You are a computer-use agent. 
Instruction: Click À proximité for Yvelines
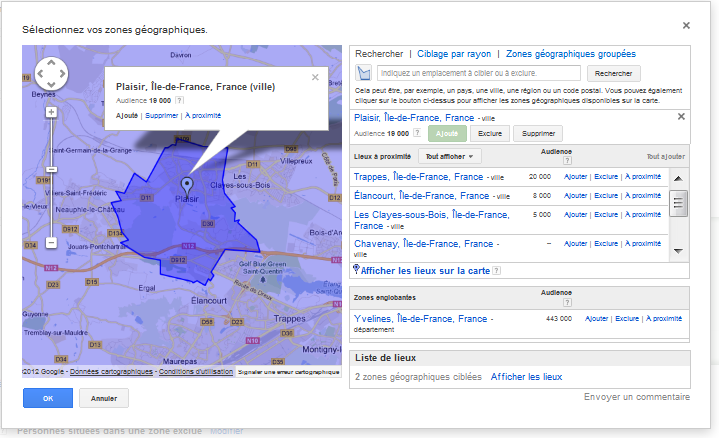pyautogui.click(x=664, y=318)
